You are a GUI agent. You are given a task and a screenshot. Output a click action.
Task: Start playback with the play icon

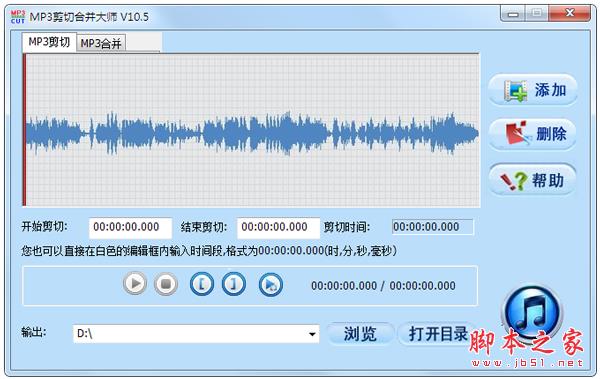pos(135,284)
